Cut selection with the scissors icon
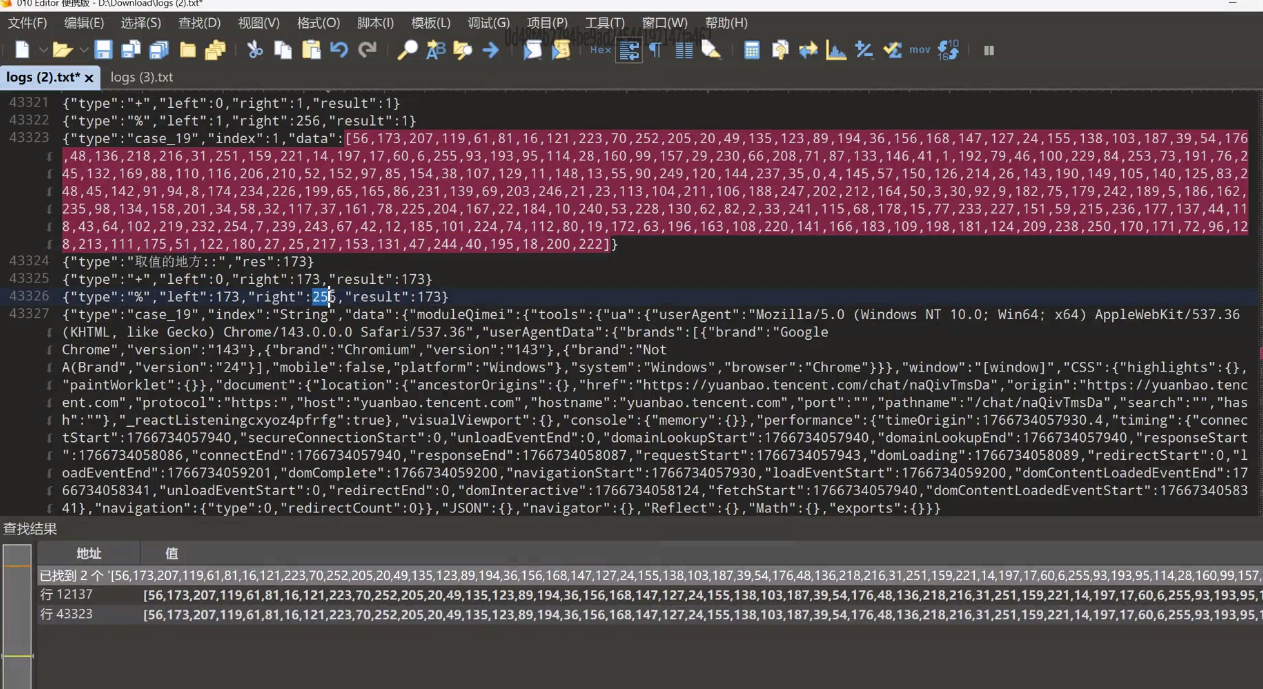The width and height of the screenshot is (1263, 689). tap(255, 49)
